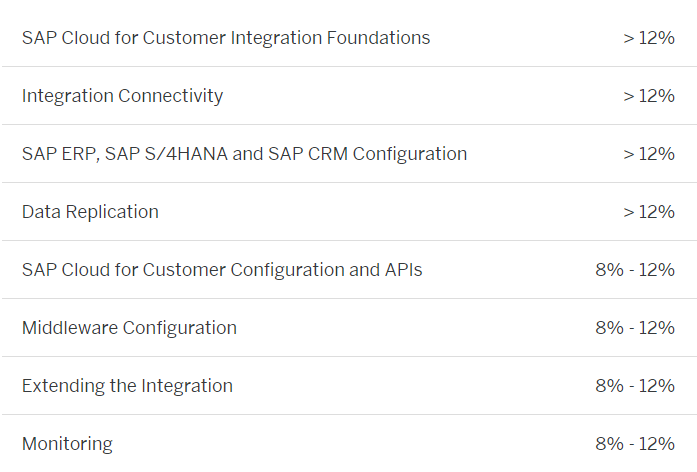Image resolution: width=697 pixels, height=472 pixels.
Task: Click the > 12% value for Integration Foundations
Action: (x=649, y=38)
